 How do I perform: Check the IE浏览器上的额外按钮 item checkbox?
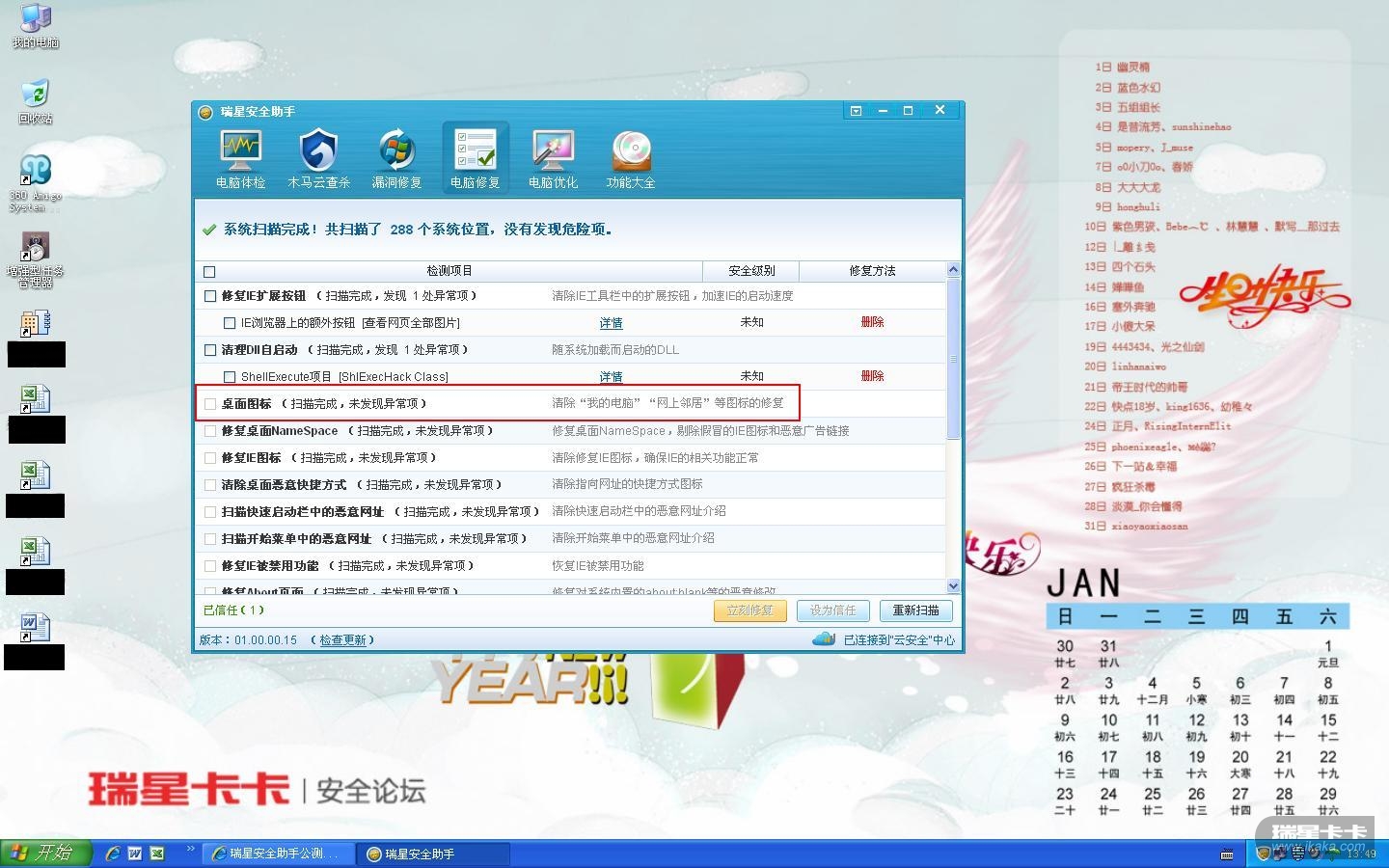230,323
